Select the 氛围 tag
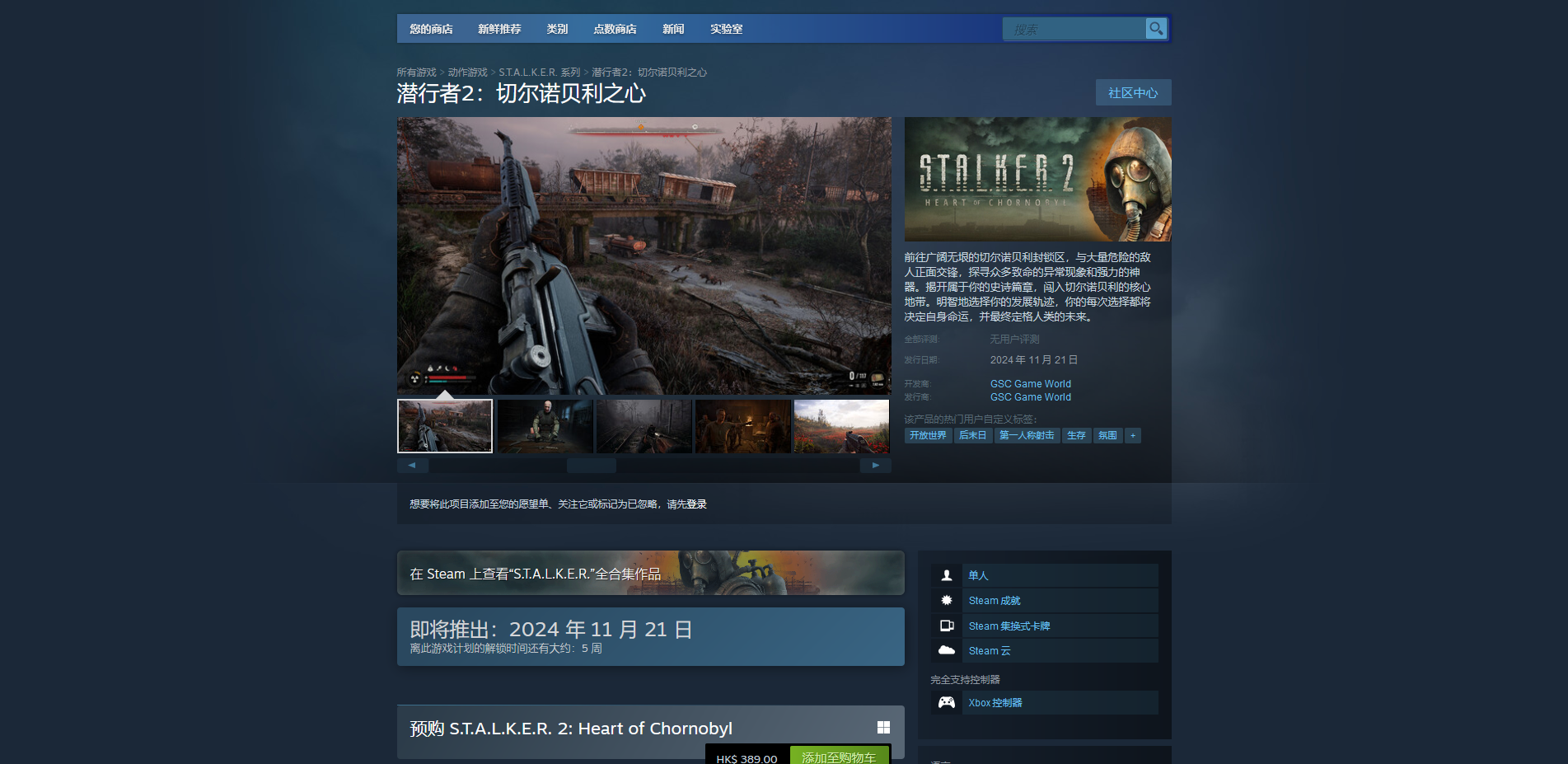1568x764 pixels. 1107,435
